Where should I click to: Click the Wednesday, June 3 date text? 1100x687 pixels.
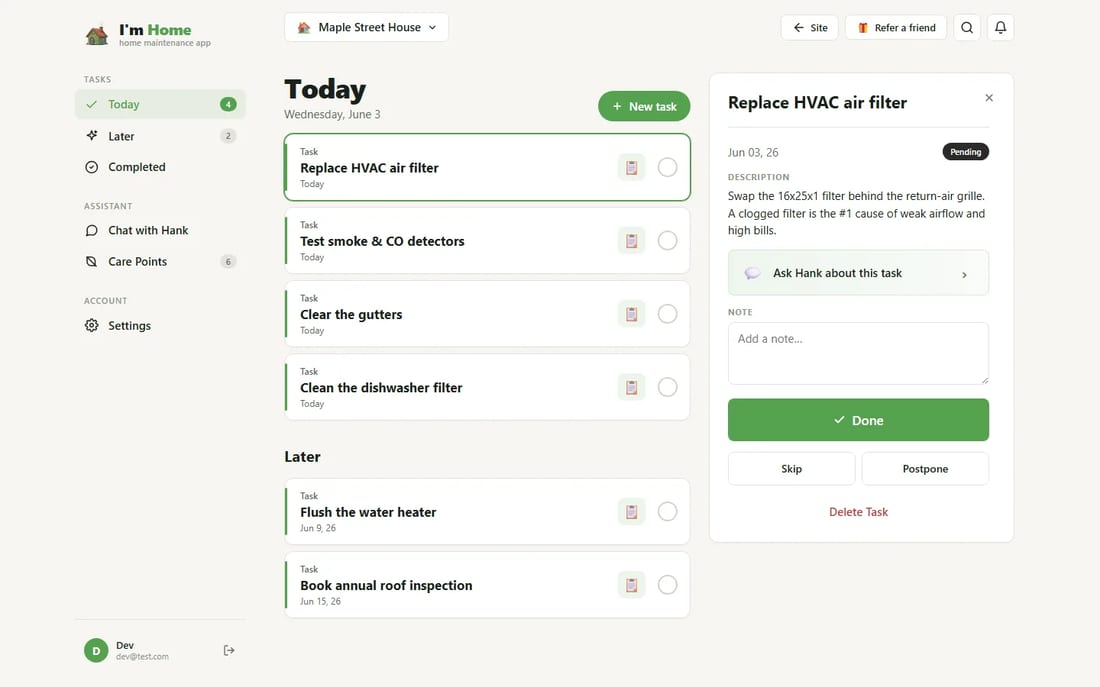332,114
